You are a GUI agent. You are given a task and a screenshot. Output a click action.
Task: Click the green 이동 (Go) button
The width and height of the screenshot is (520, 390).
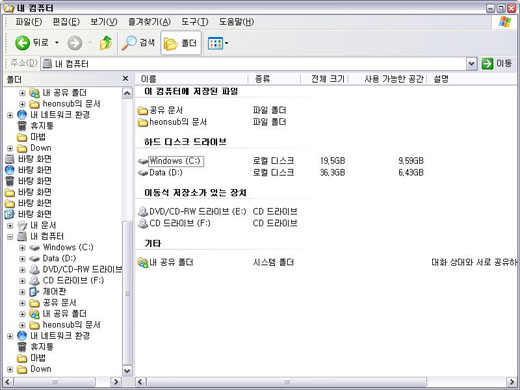[497, 63]
